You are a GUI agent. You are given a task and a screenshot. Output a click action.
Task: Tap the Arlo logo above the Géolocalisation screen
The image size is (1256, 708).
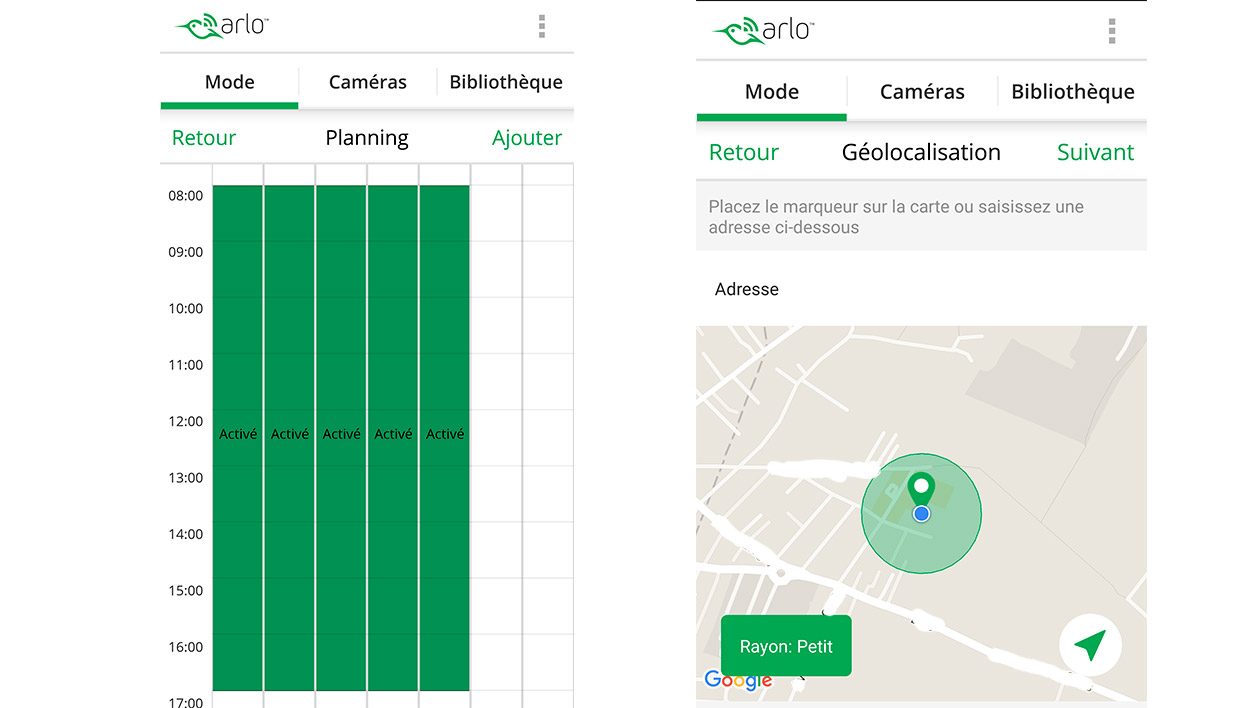[764, 31]
